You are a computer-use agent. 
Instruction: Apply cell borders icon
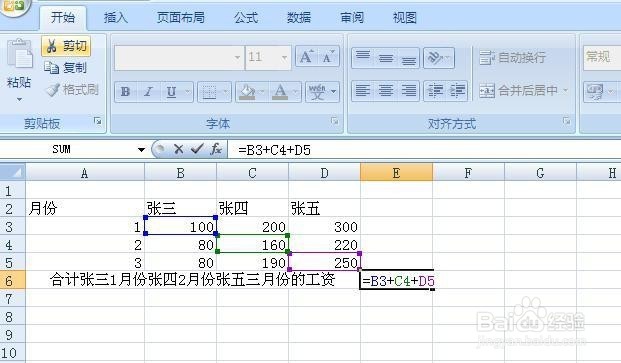pyautogui.click(x=209, y=92)
